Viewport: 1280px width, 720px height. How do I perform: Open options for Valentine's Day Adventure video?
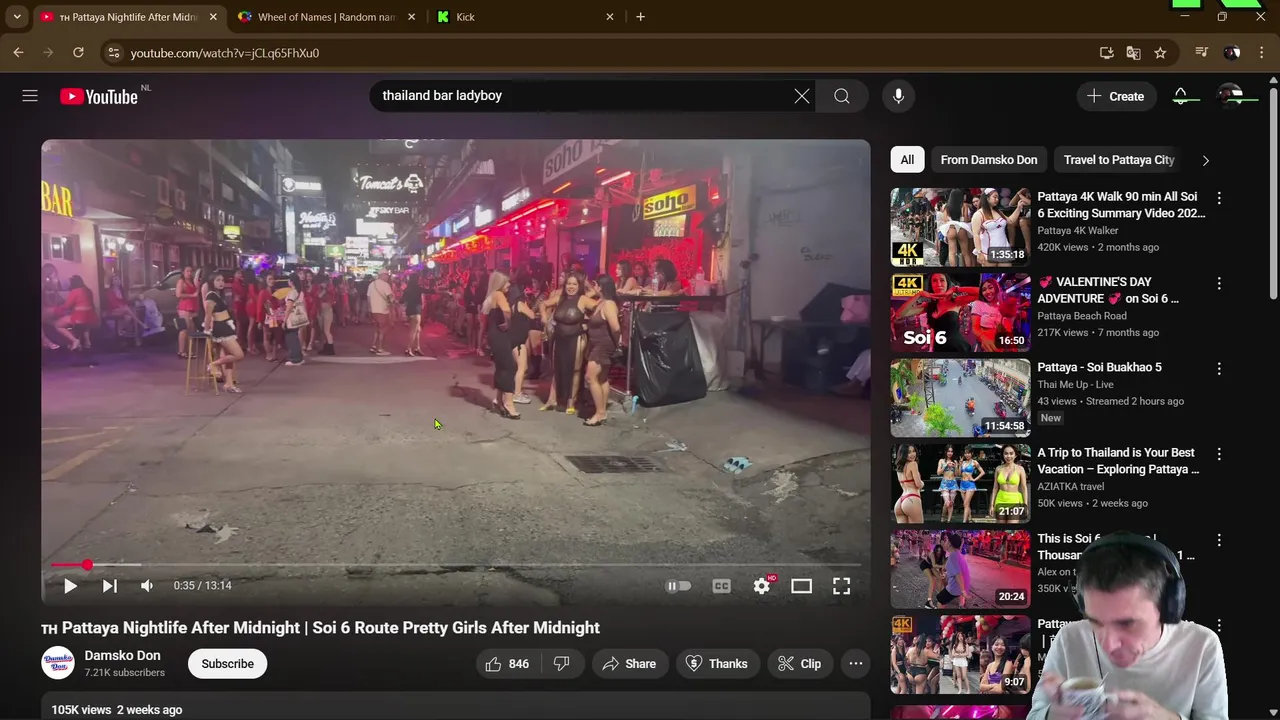click(x=1219, y=283)
